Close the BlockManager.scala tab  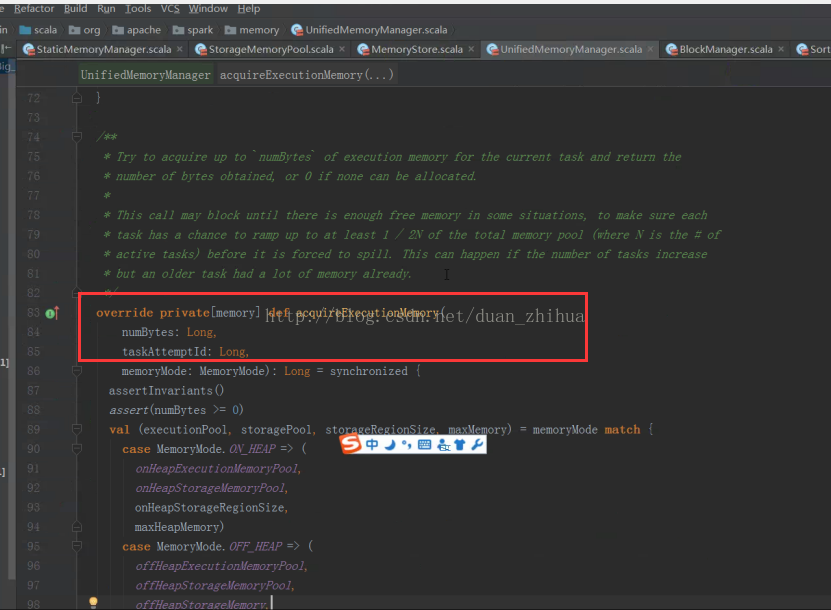click(781, 49)
